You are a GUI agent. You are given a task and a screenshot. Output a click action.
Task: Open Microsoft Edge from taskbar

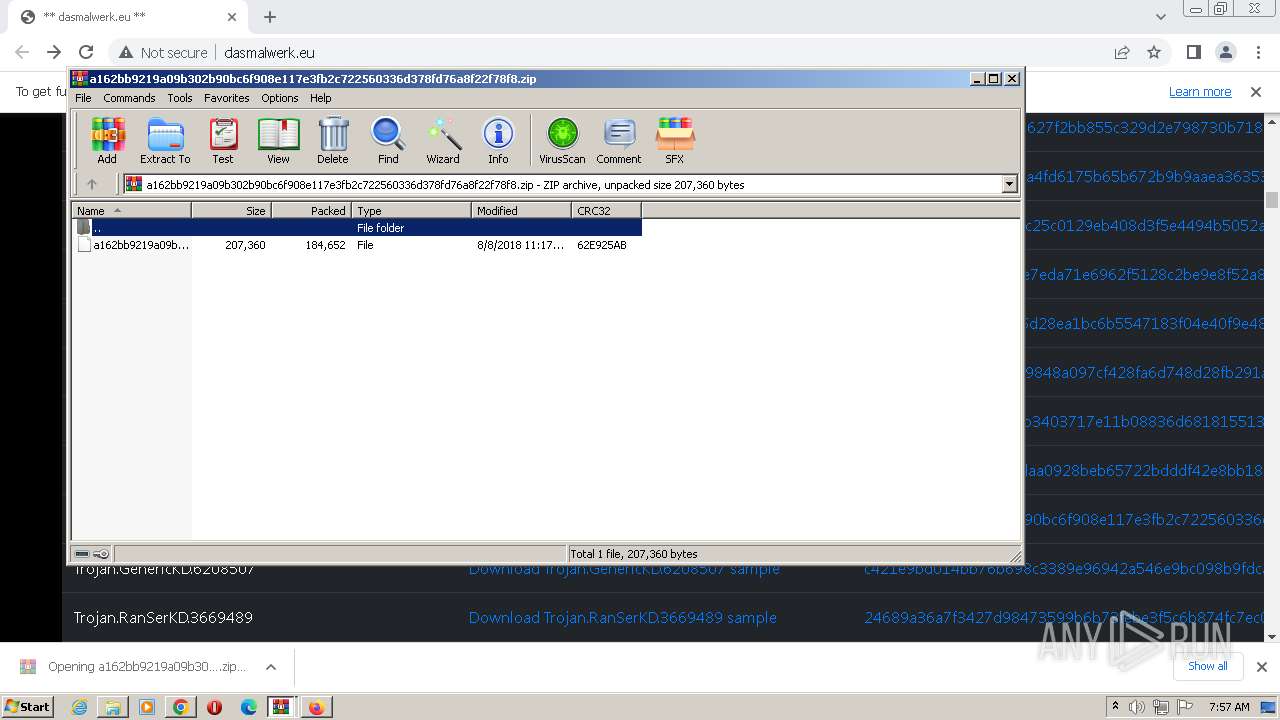click(x=248, y=707)
